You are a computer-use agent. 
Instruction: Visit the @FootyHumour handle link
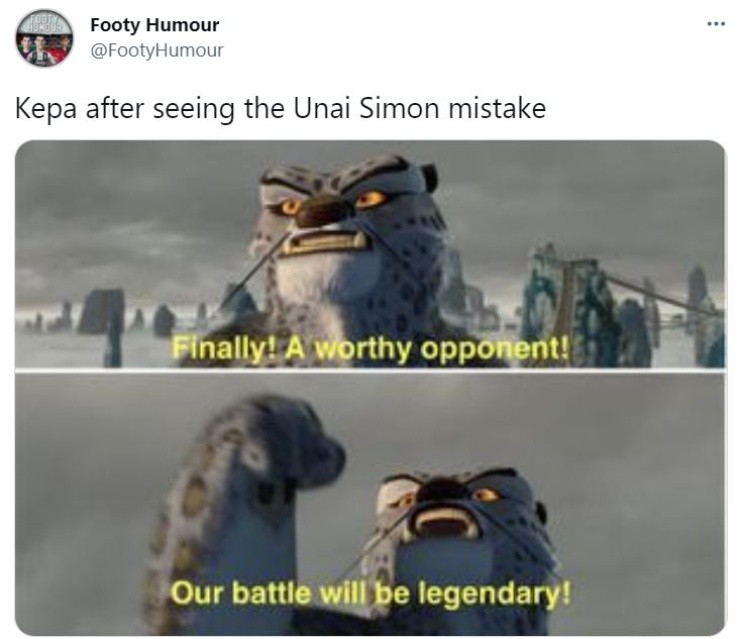pos(157,50)
